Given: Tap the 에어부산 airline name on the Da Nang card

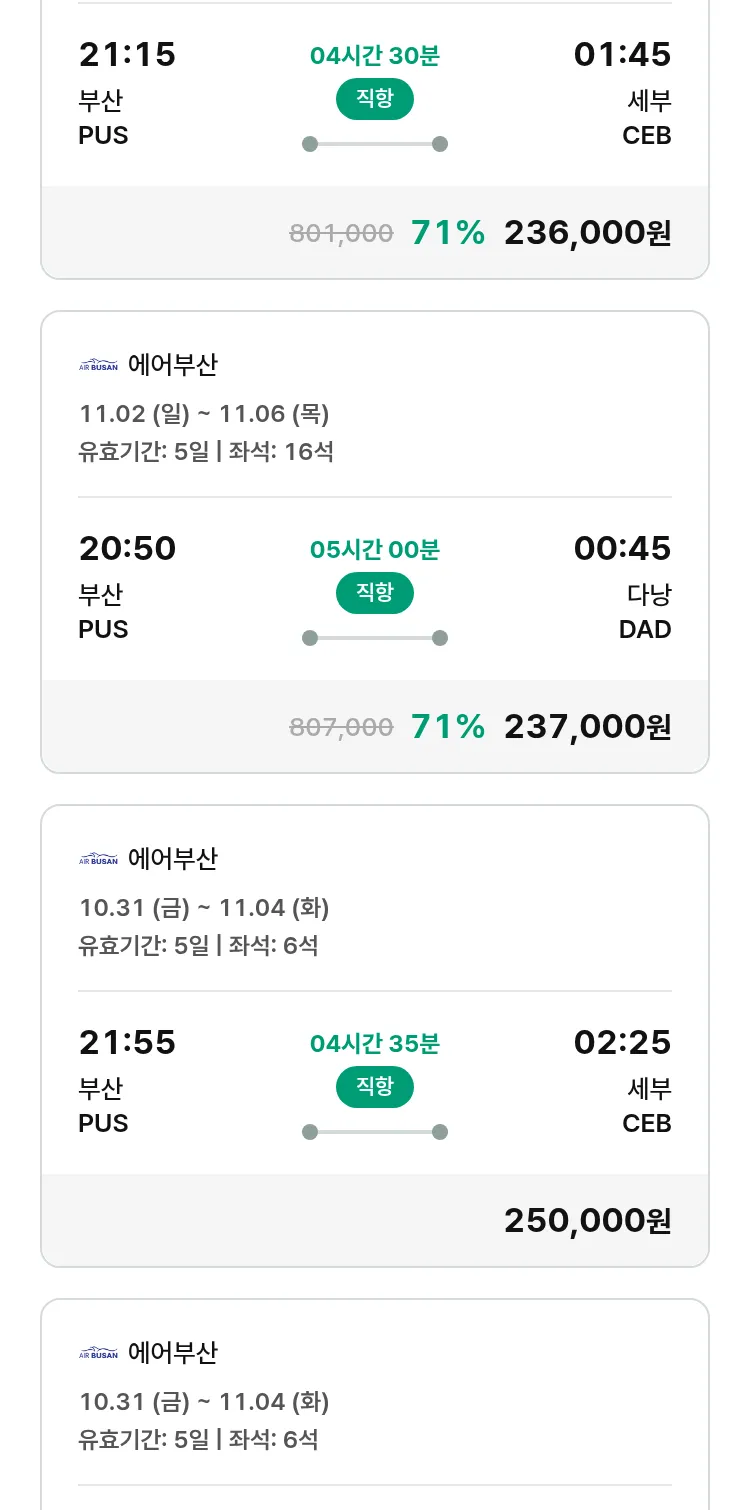Looking at the screenshot, I should tap(172, 365).
